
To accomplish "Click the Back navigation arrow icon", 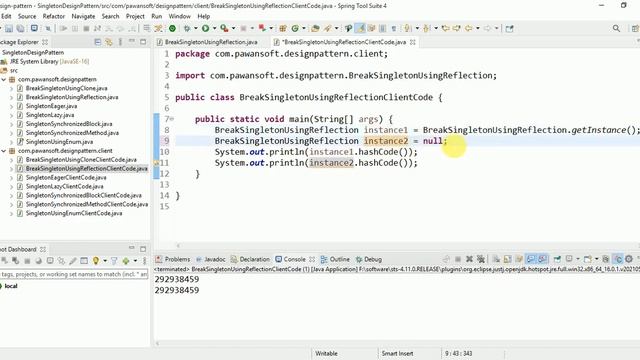I will click(x=469, y=28).
